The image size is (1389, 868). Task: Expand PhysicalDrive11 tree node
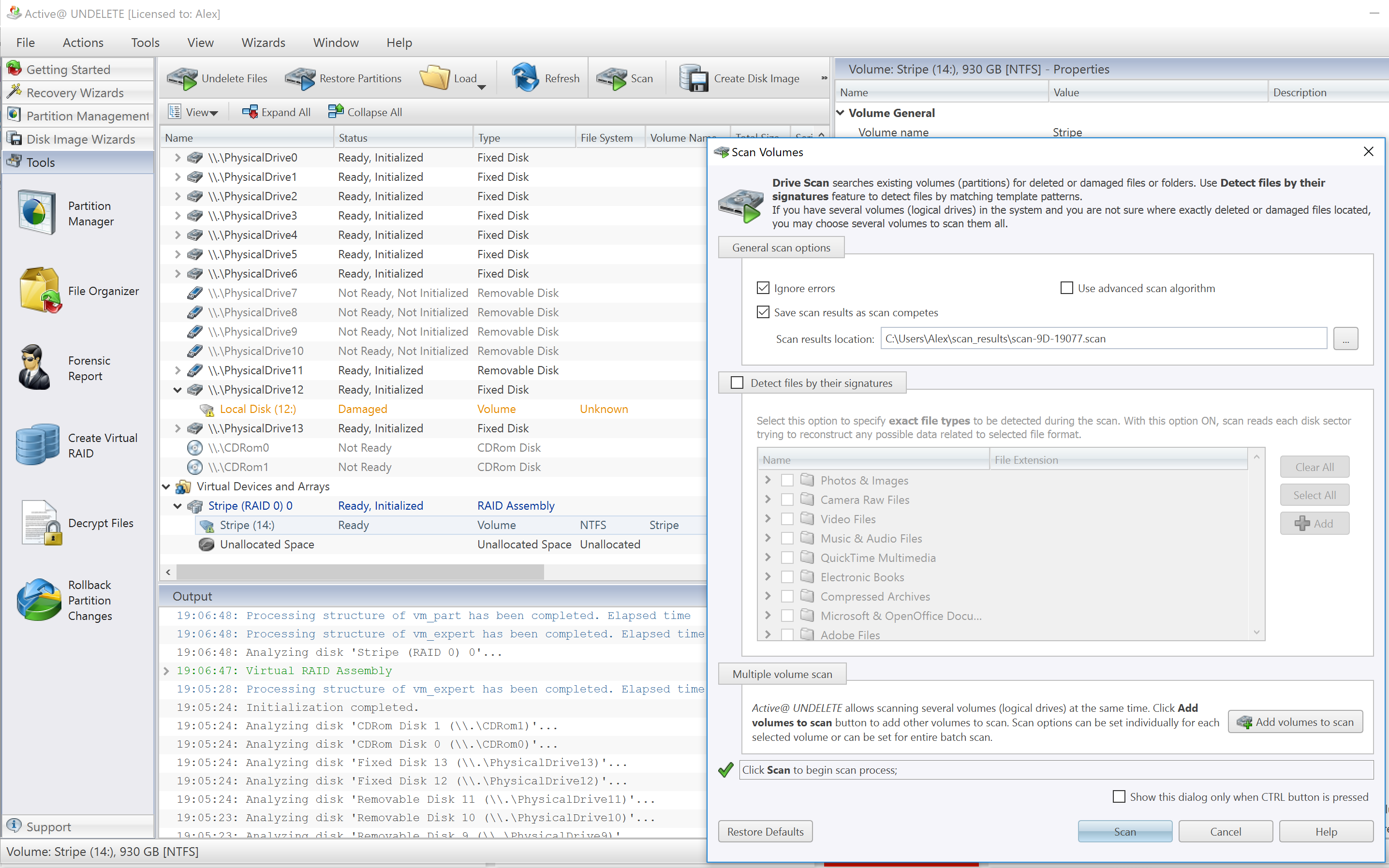pos(177,370)
